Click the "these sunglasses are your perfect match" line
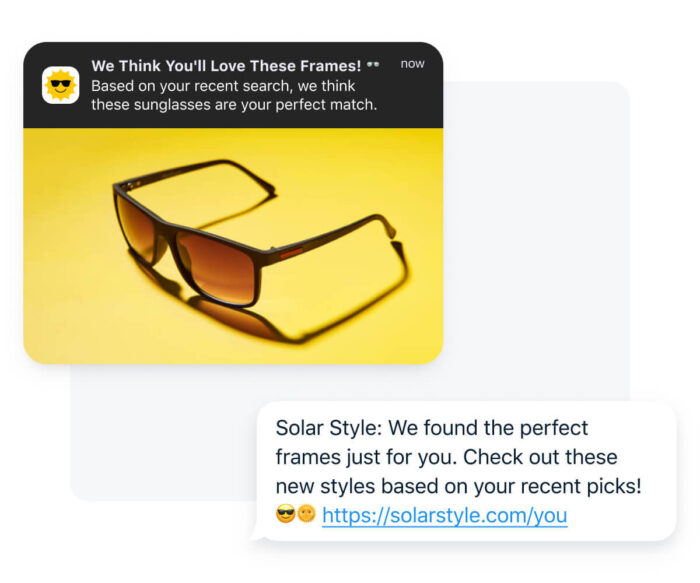700x583 pixels. click(x=233, y=105)
